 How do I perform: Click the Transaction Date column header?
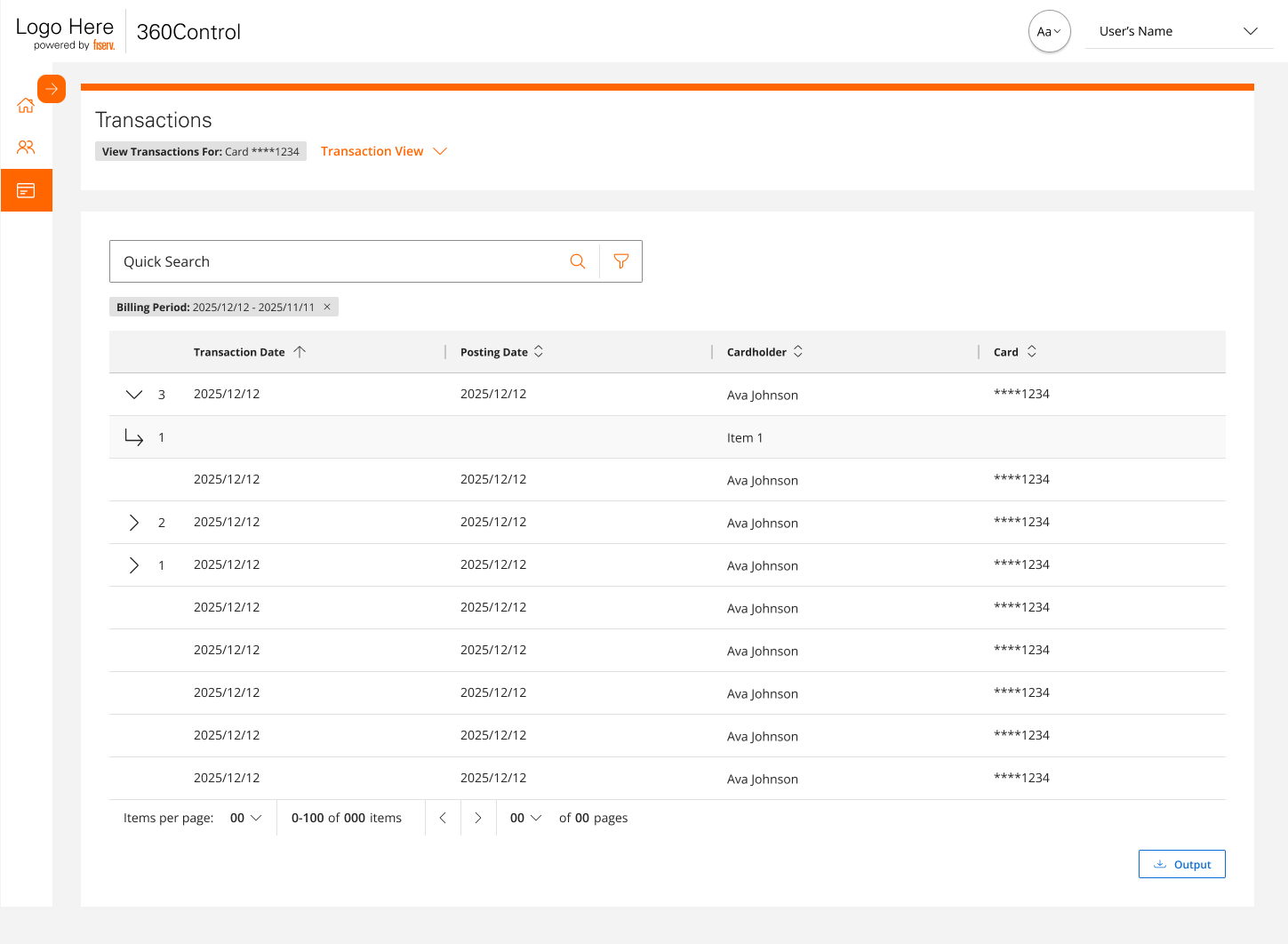click(239, 352)
